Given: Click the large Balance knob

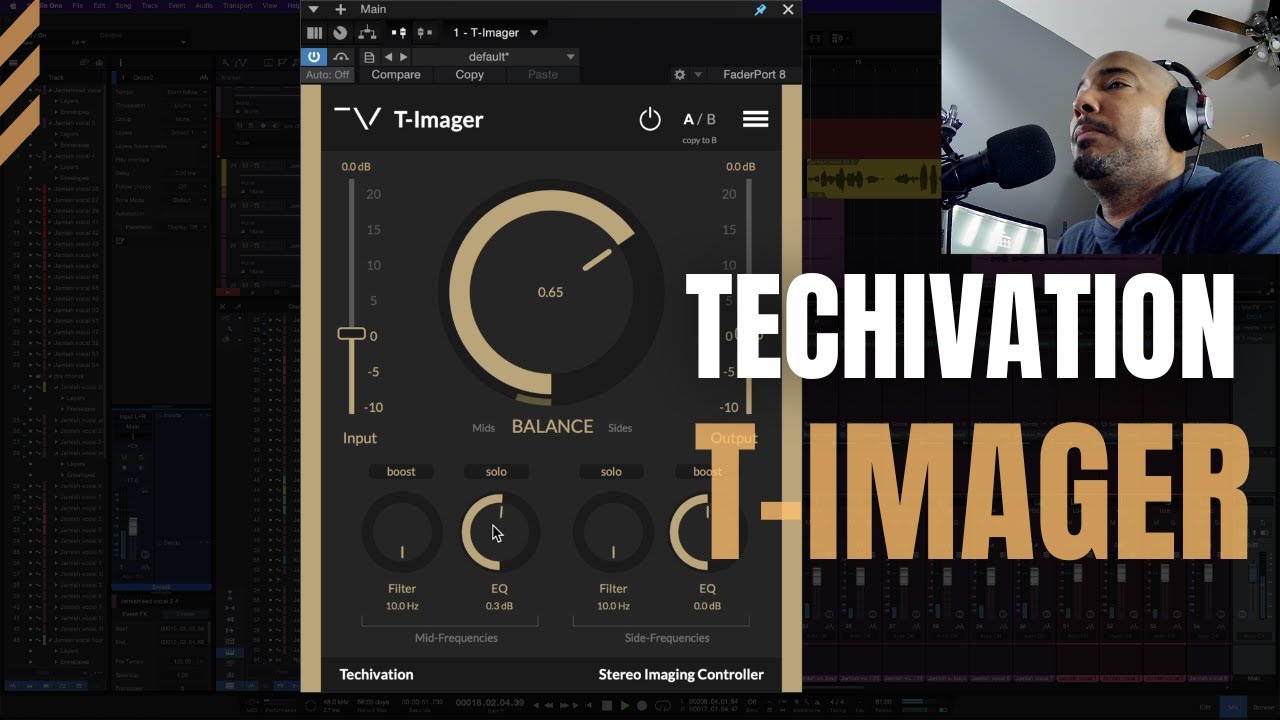Looking at the screenshot, I should pos(551,291).
